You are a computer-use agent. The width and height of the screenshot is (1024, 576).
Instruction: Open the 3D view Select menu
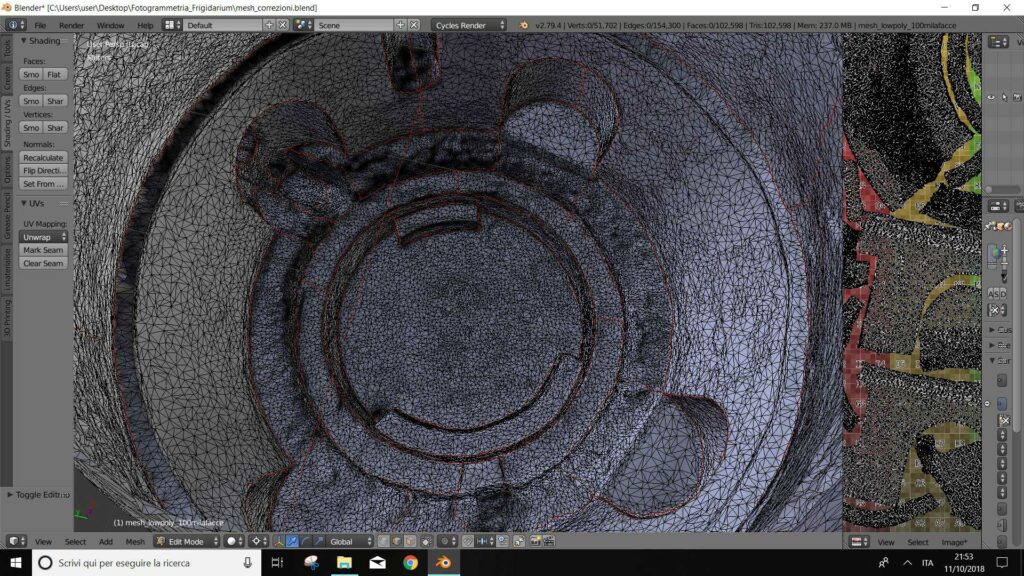[75, 541]
